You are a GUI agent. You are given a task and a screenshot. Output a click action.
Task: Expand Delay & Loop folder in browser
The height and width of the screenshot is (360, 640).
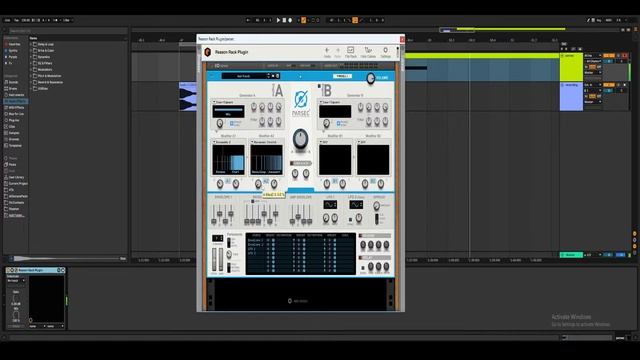click(31, 44)
